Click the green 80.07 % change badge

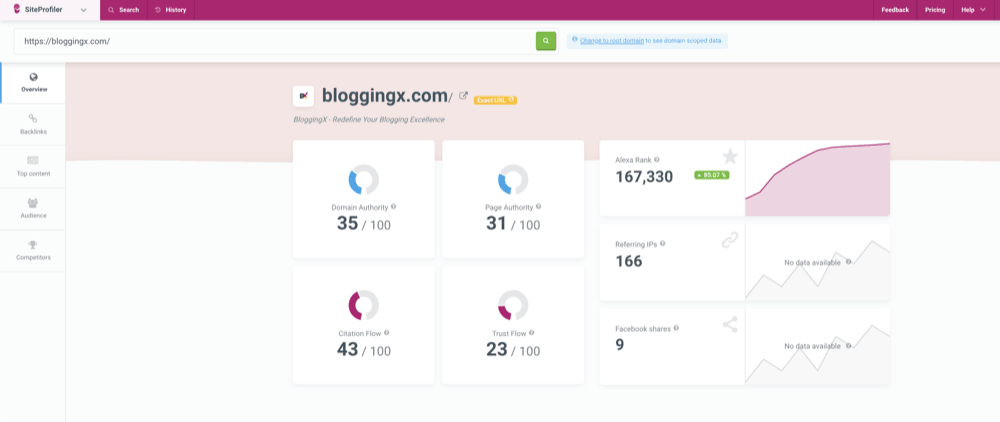[x=712, y=175]
